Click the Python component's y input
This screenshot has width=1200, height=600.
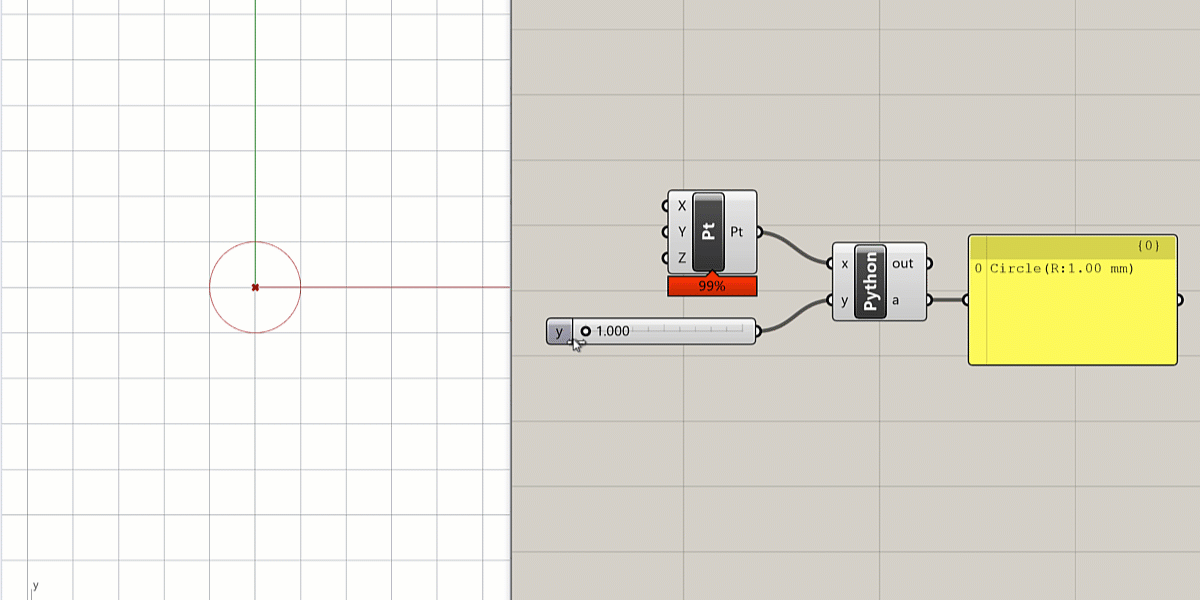844,300
